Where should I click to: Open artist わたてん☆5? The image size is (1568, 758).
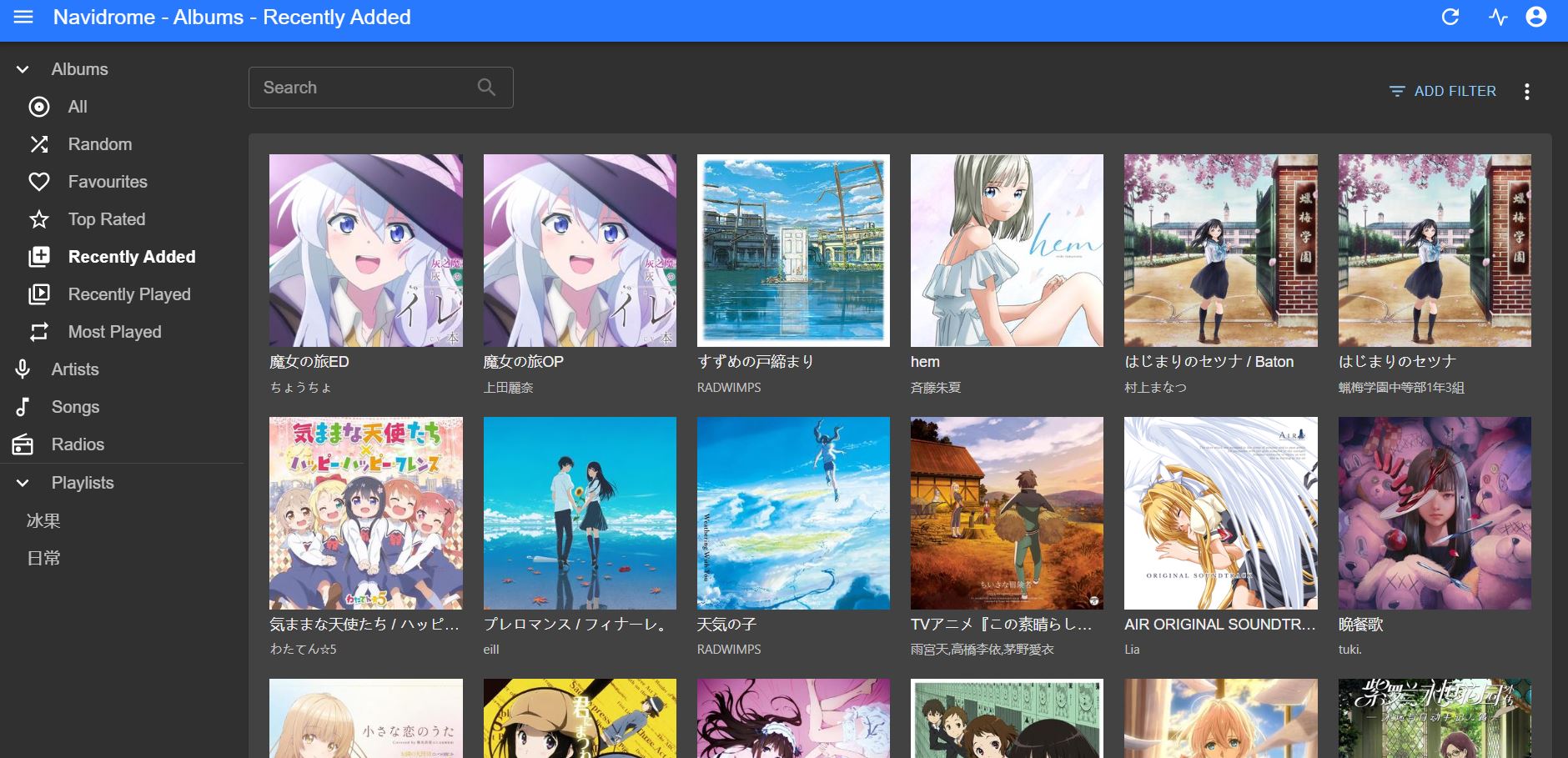[304, 650]
